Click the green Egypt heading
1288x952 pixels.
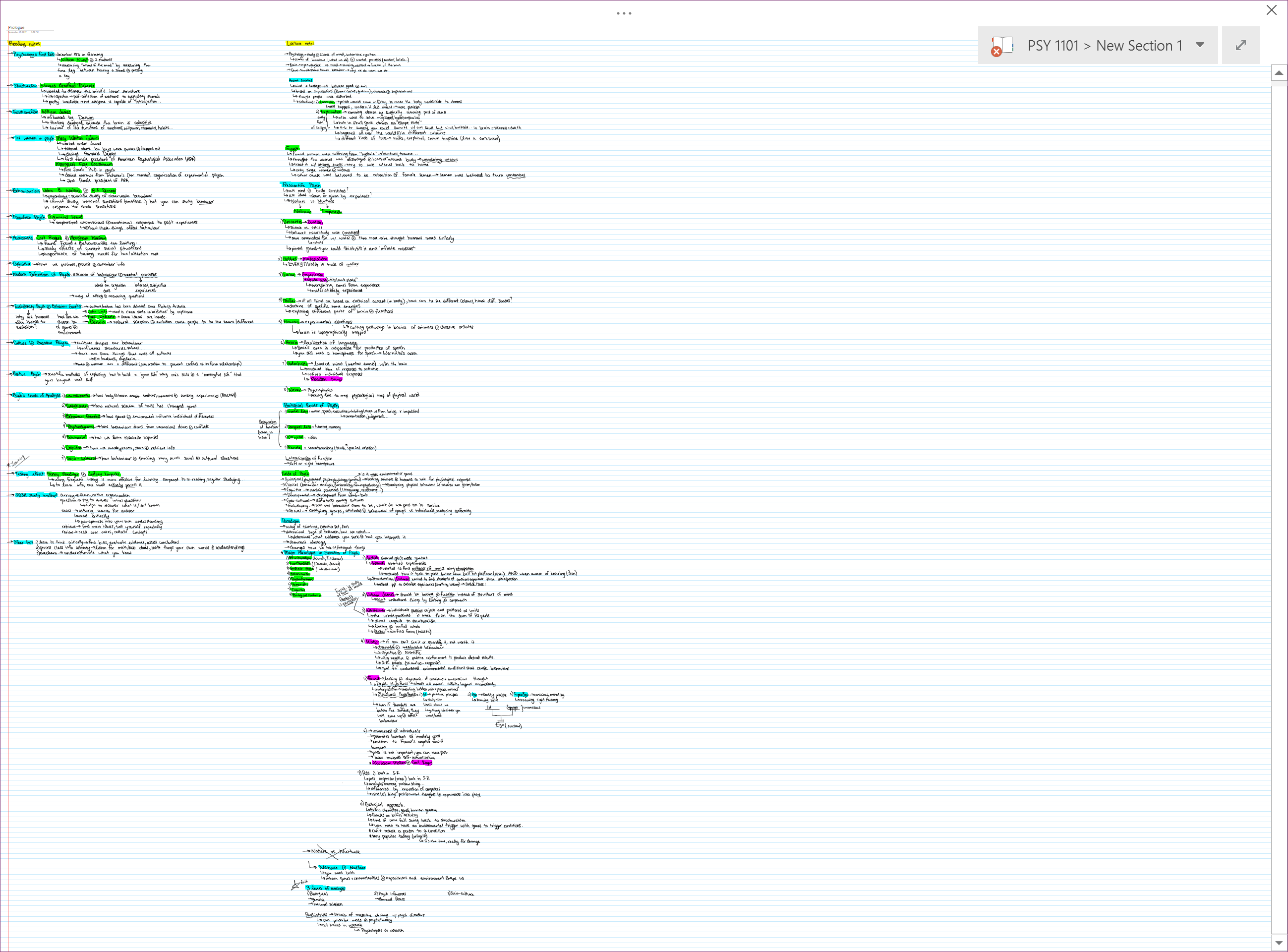click(293, 149)
